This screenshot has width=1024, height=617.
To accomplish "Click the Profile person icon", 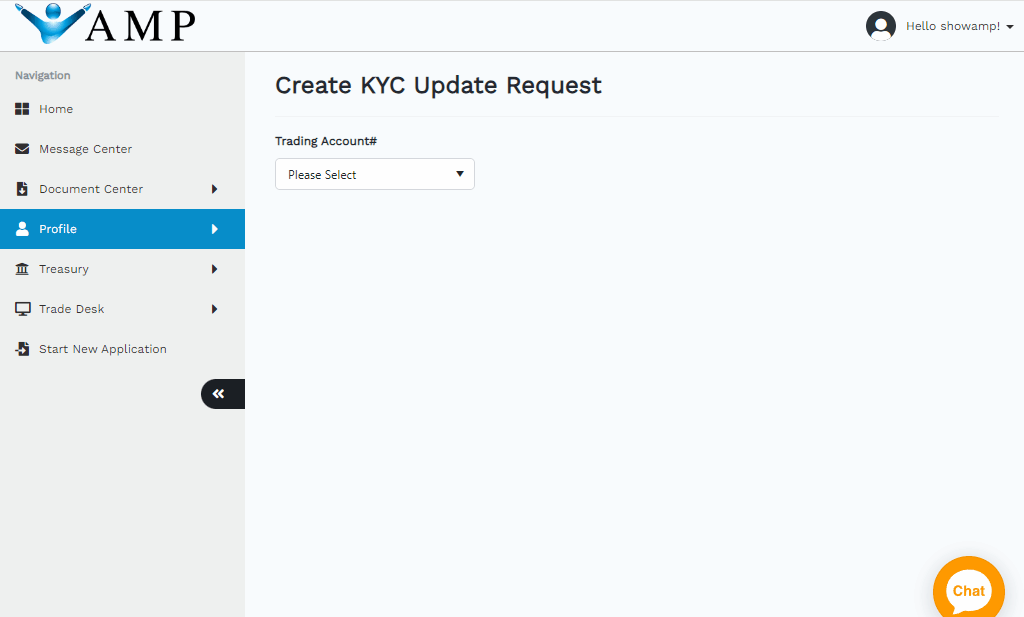I will coord(22,229).
